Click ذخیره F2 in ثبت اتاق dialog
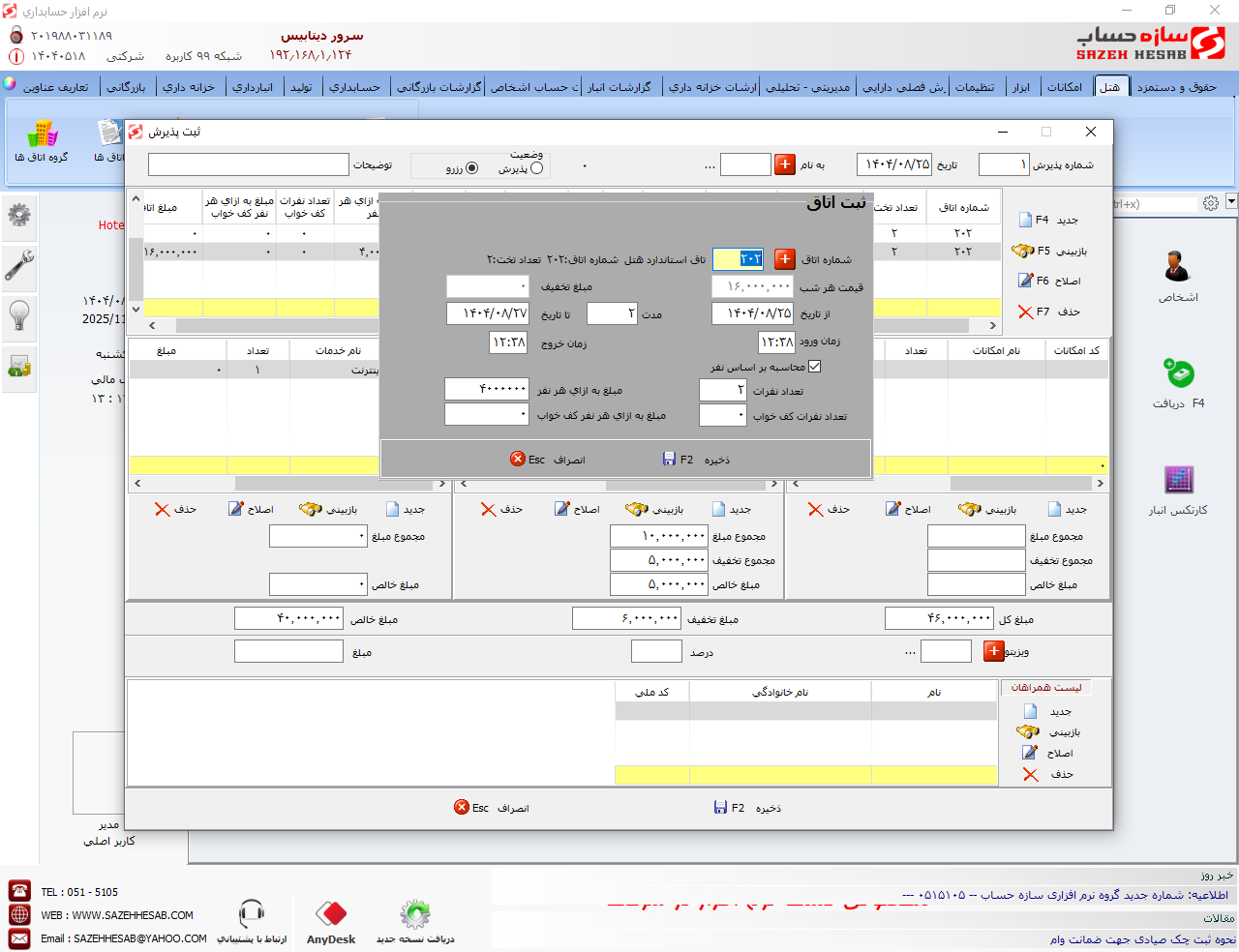 (x=696, y=460)
